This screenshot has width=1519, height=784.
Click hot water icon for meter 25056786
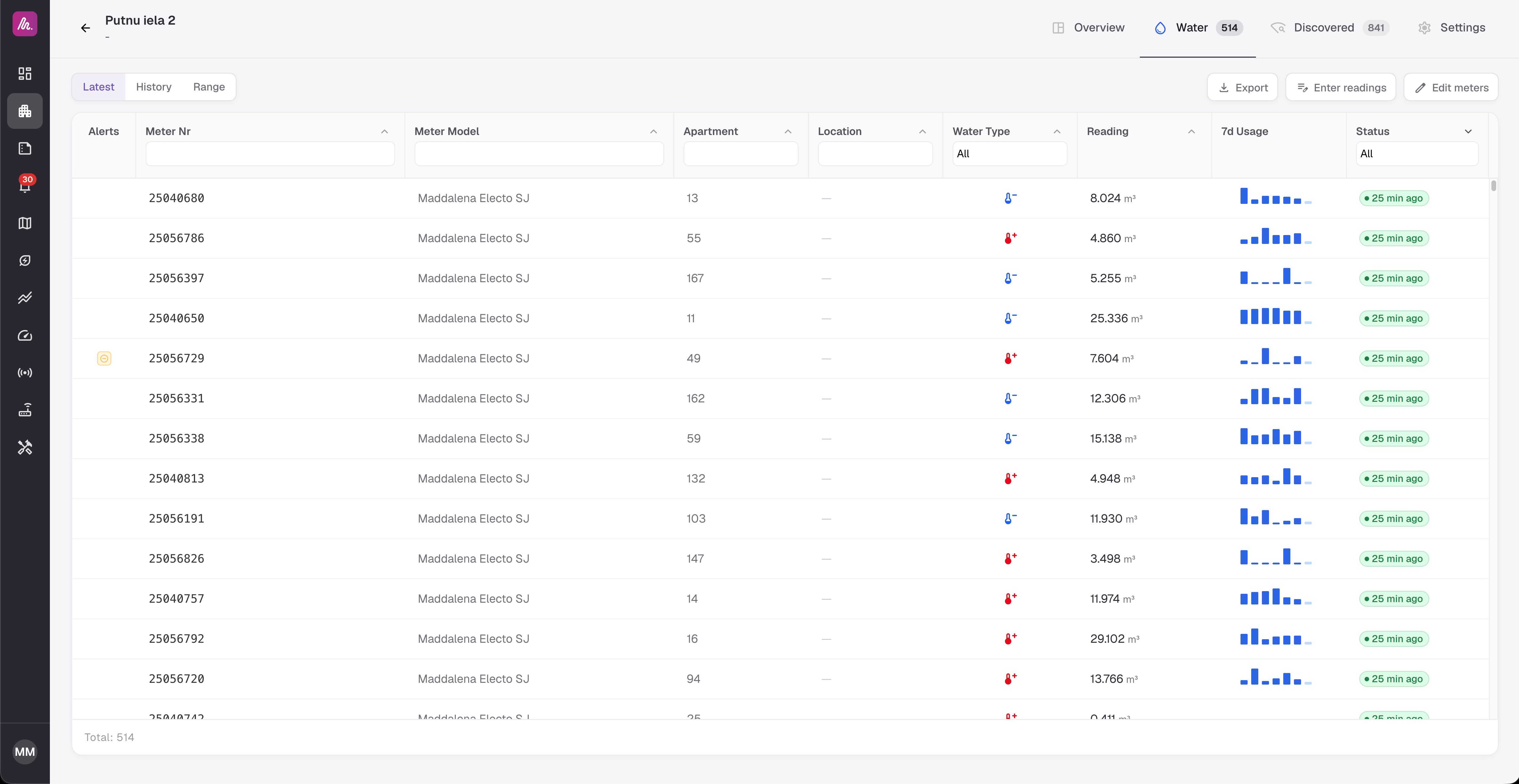[1010, 238]
